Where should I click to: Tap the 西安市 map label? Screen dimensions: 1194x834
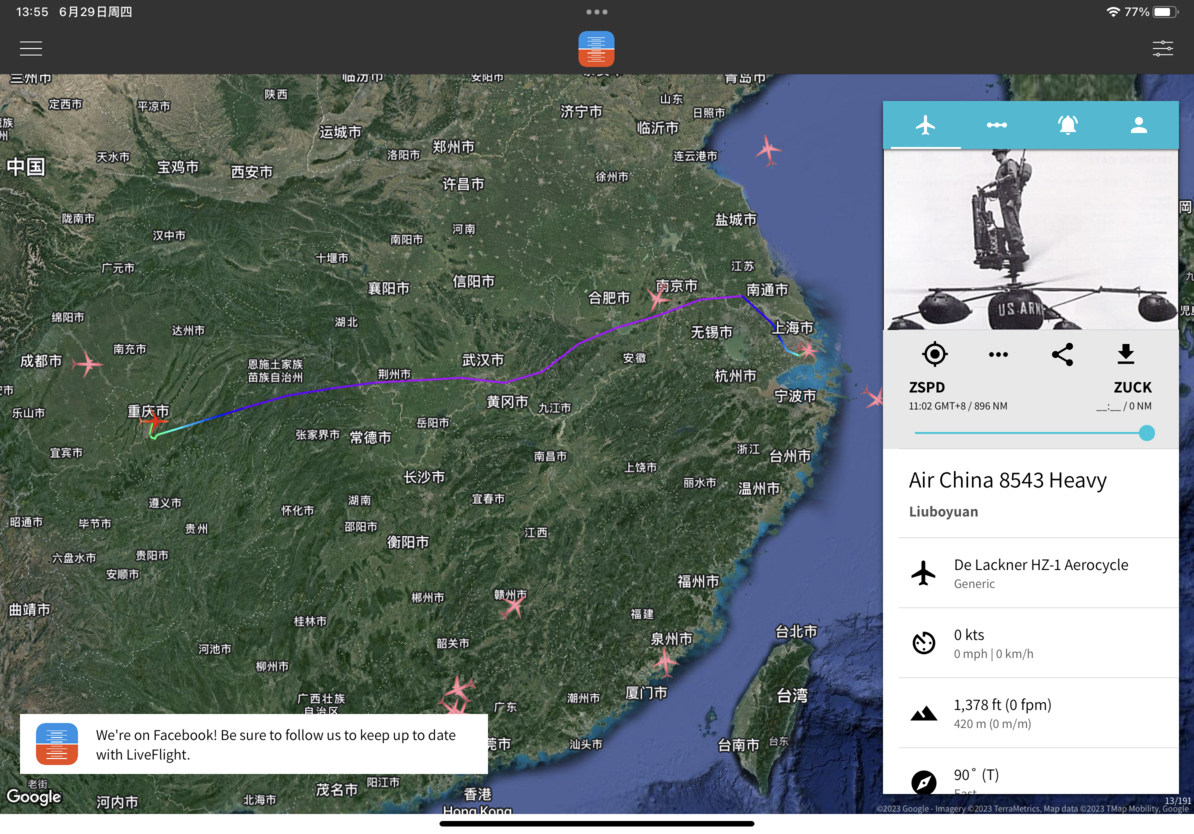tap(251, 172)
